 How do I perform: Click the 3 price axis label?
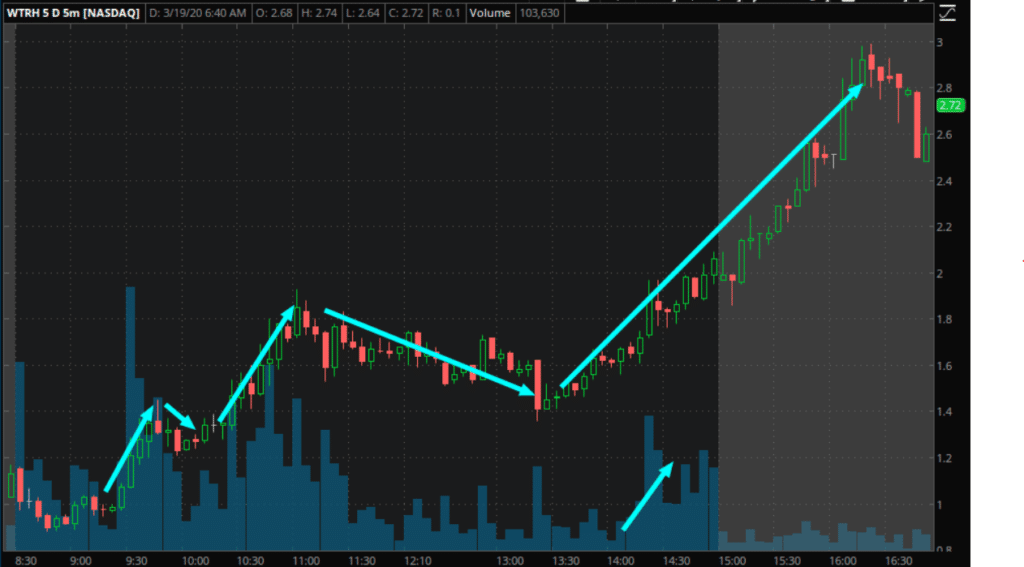(940, 42)
